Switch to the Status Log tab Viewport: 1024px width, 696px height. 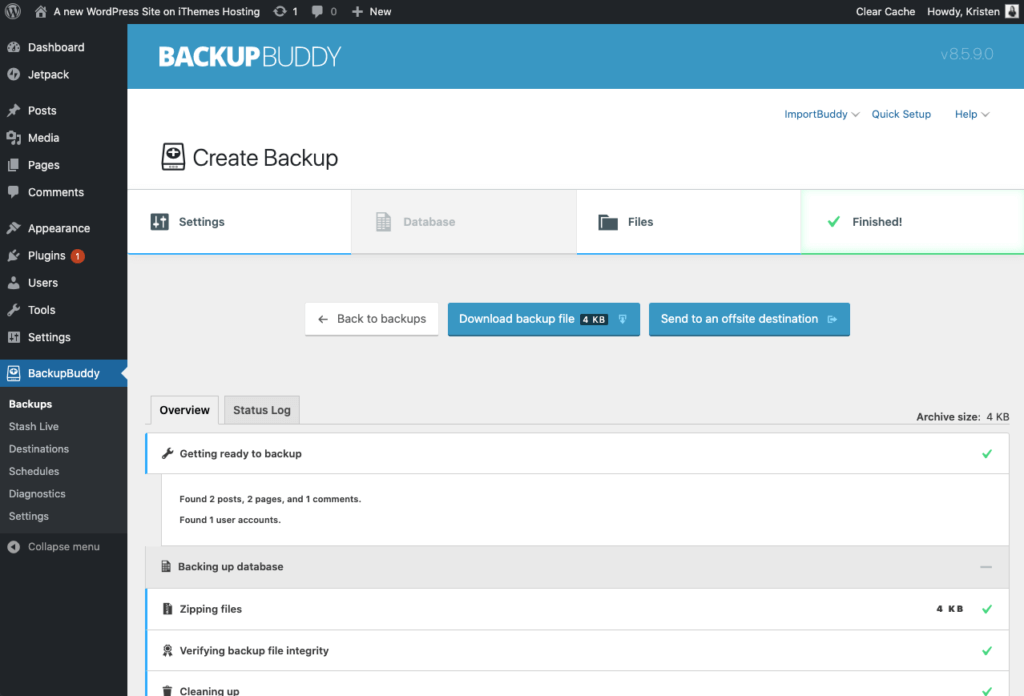[x=262, y=410]
